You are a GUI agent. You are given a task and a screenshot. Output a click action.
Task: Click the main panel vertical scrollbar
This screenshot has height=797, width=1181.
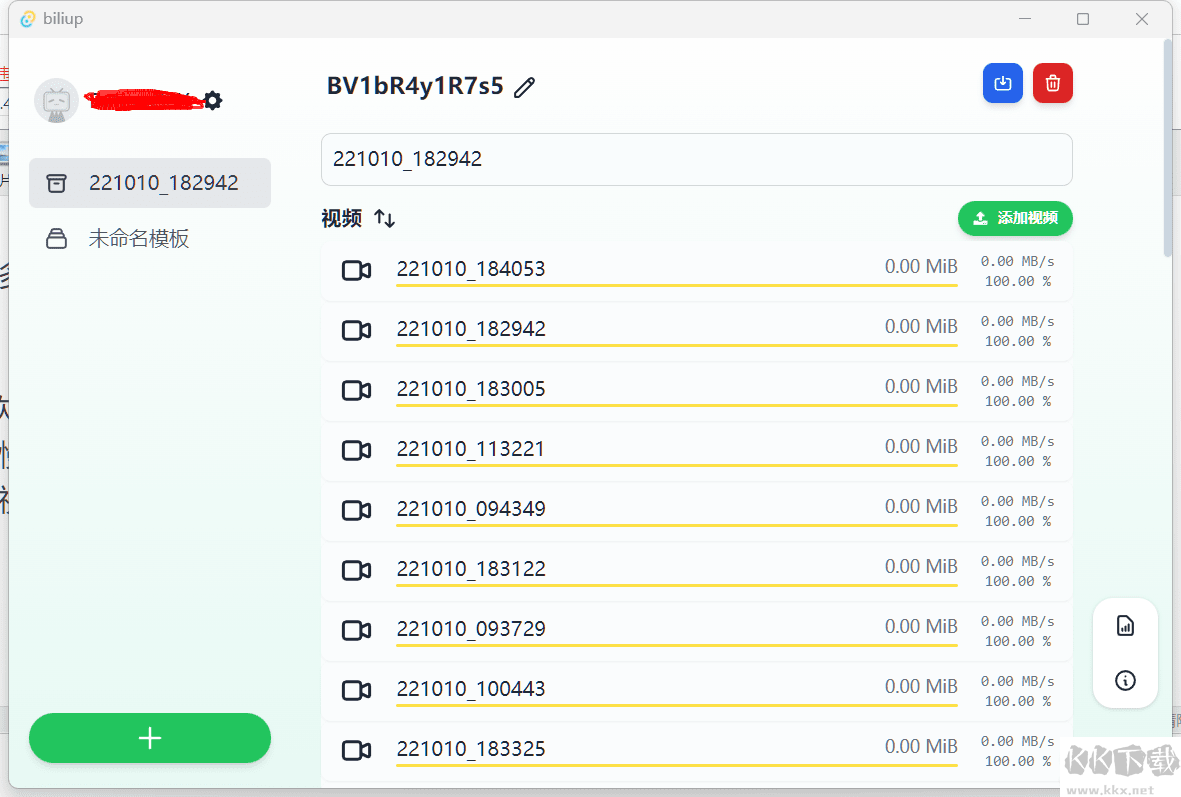[1168, 147]
